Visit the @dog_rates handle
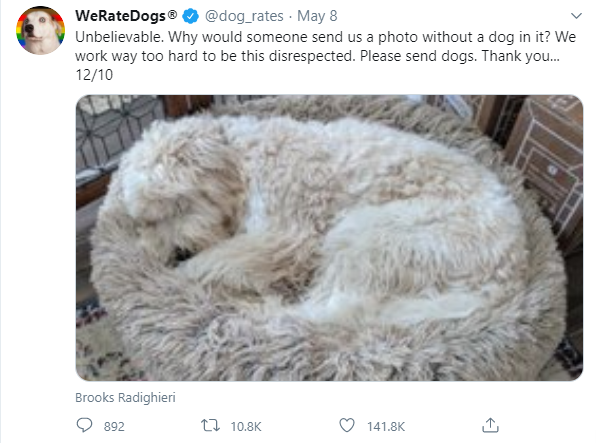596x443 pixels. [x=244, y=16]
